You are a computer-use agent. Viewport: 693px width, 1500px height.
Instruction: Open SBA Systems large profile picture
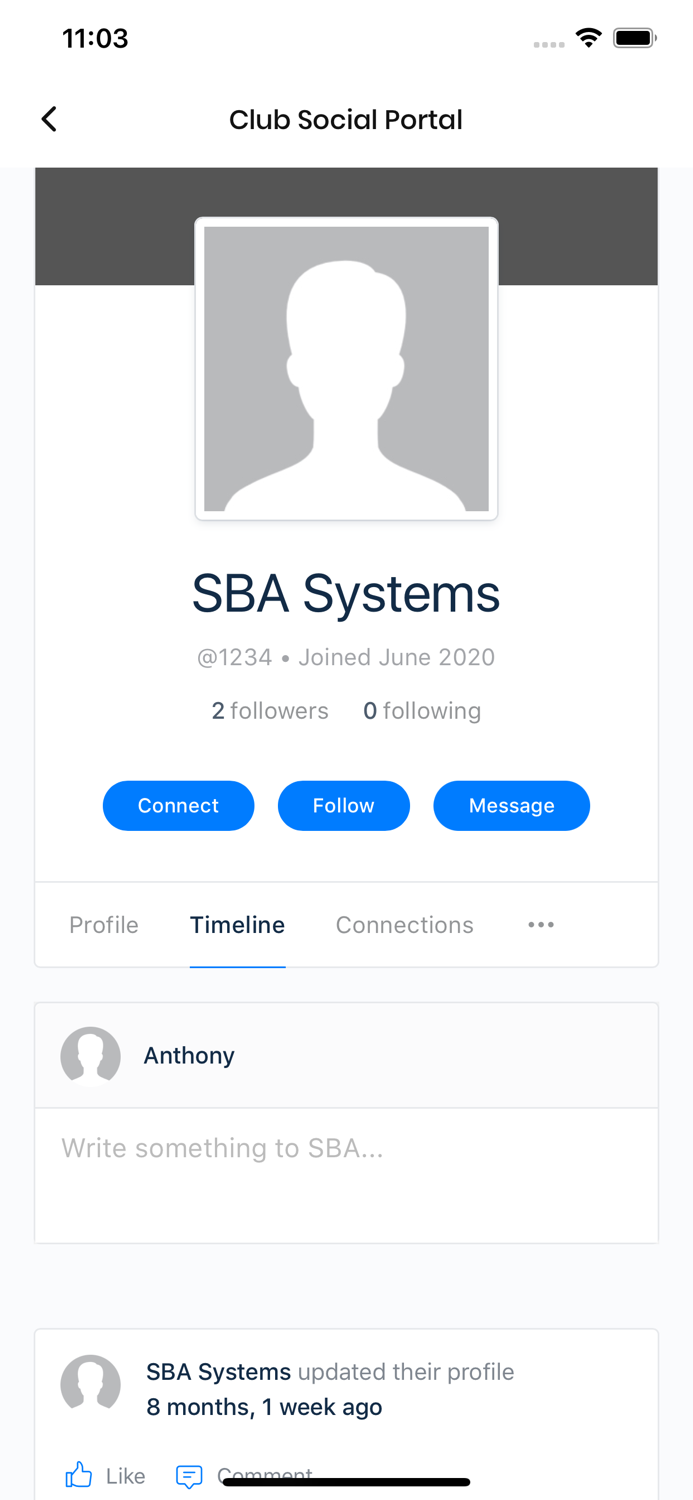(x=346, y=369)
